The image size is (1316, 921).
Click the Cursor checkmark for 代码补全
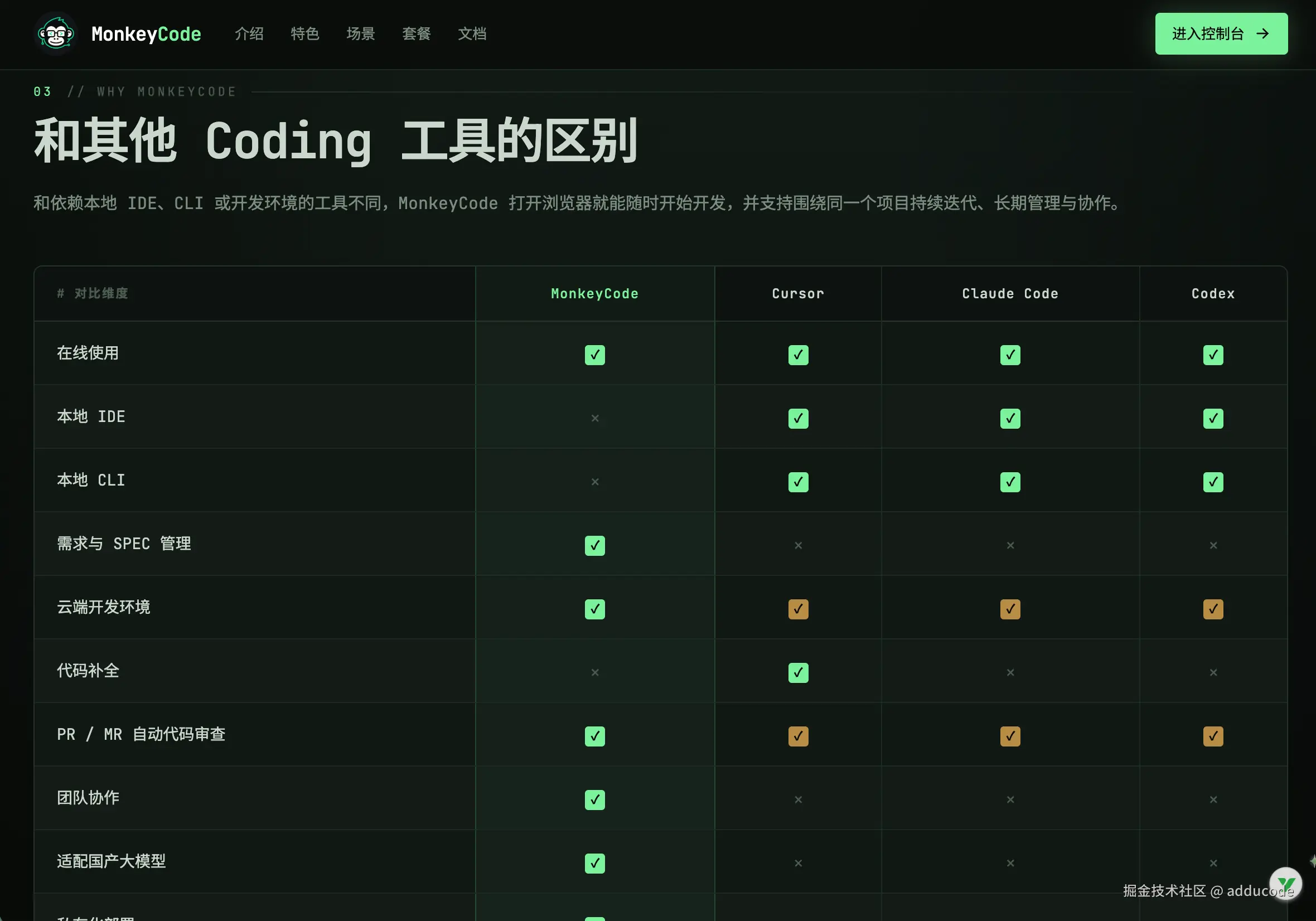798,673
